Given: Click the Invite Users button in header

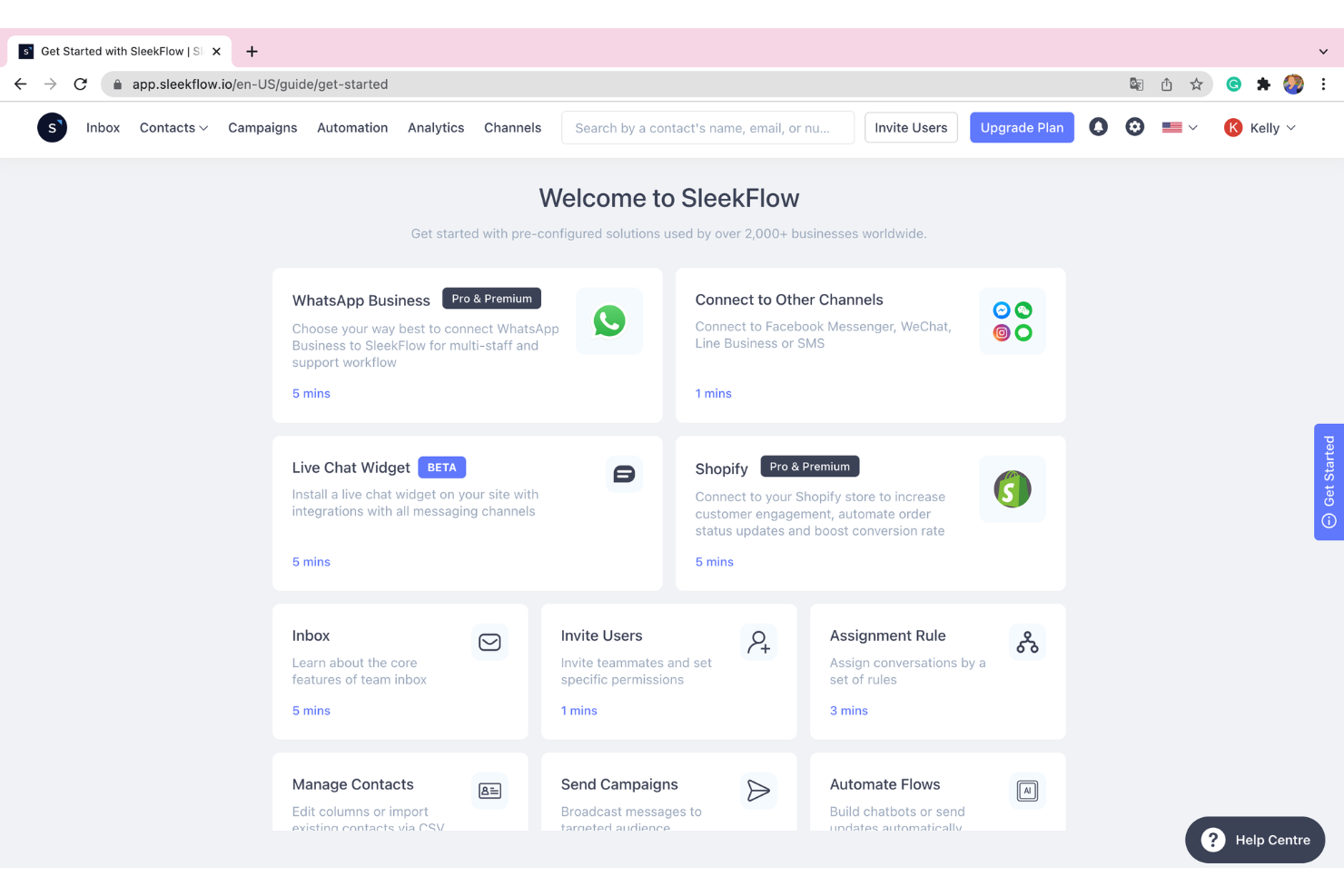Looking at the screenshot, I should tap(911, 128).
